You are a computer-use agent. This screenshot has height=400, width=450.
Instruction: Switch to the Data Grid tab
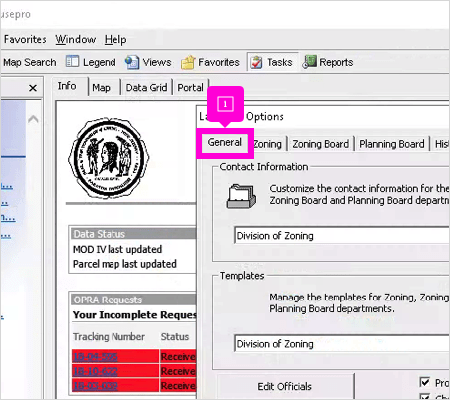pyautogui.click(x=146, y=88)
